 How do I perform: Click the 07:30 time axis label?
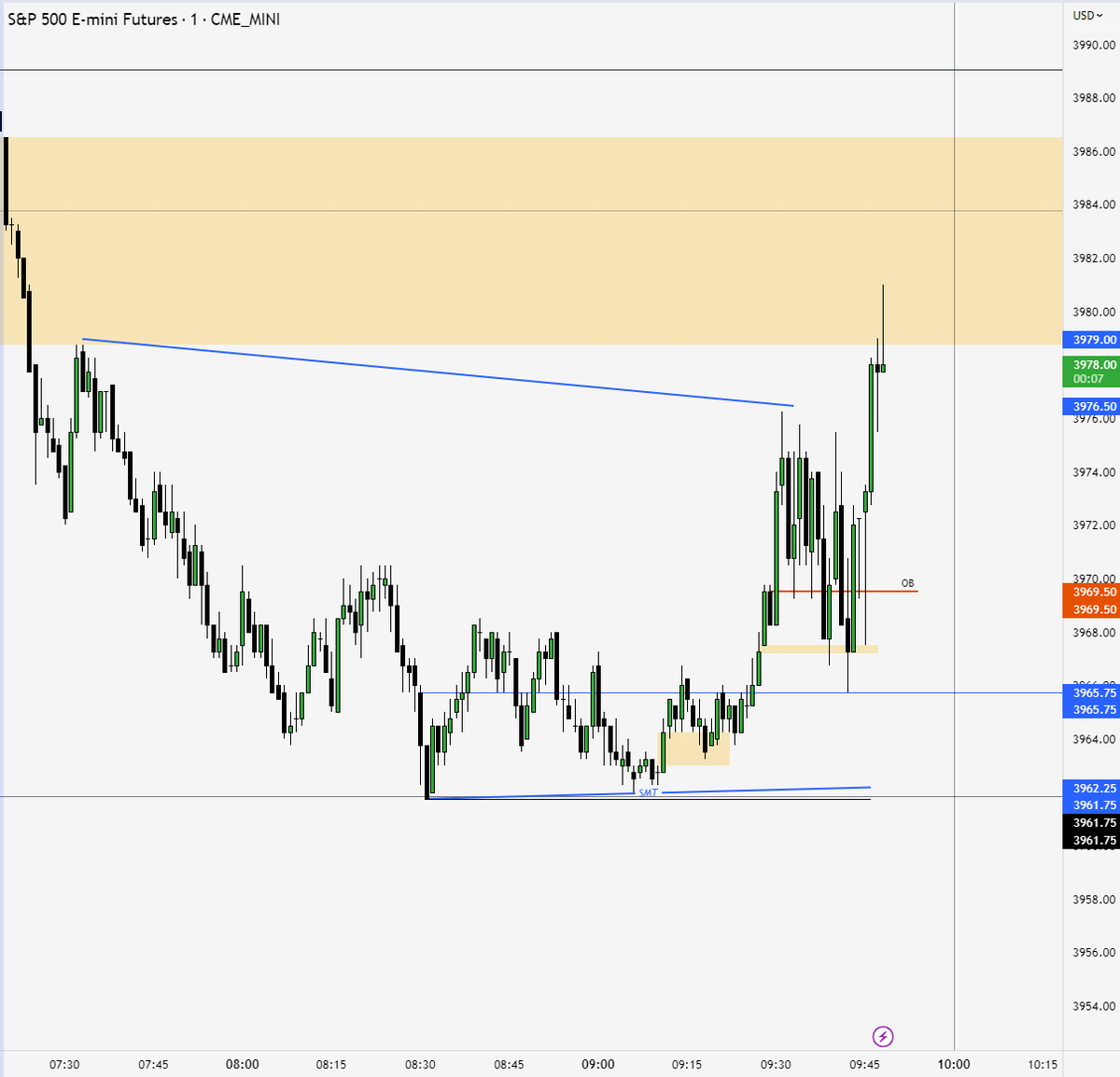[x=64, y=1065]
